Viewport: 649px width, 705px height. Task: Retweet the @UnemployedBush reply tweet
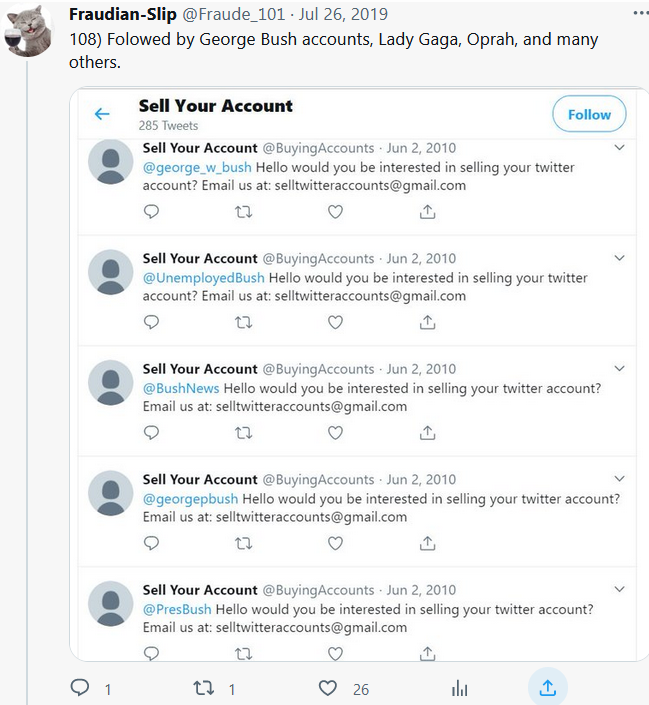click(x=243, y=322)
